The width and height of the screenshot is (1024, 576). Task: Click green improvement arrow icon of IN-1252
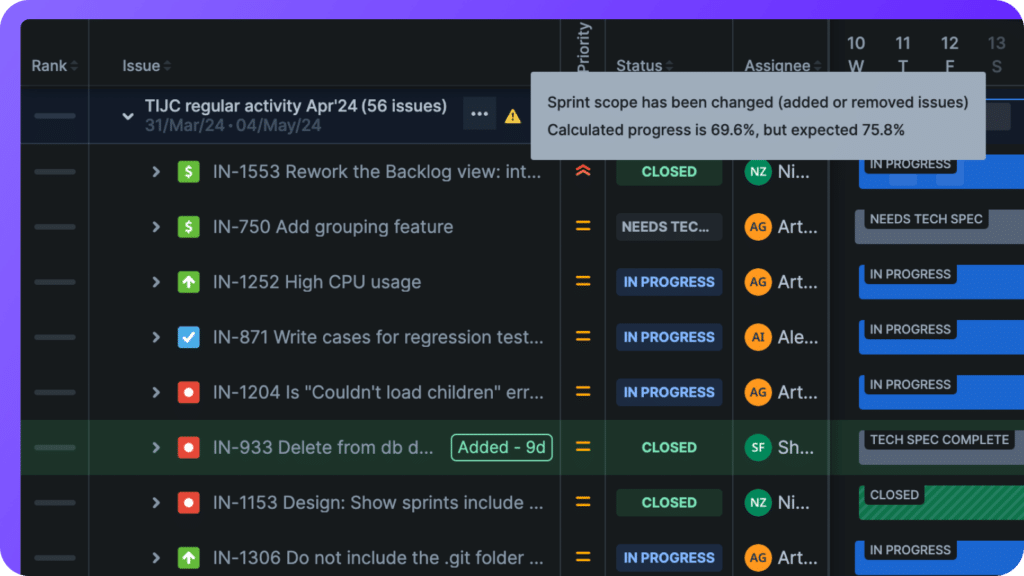(x=189, y=282)
